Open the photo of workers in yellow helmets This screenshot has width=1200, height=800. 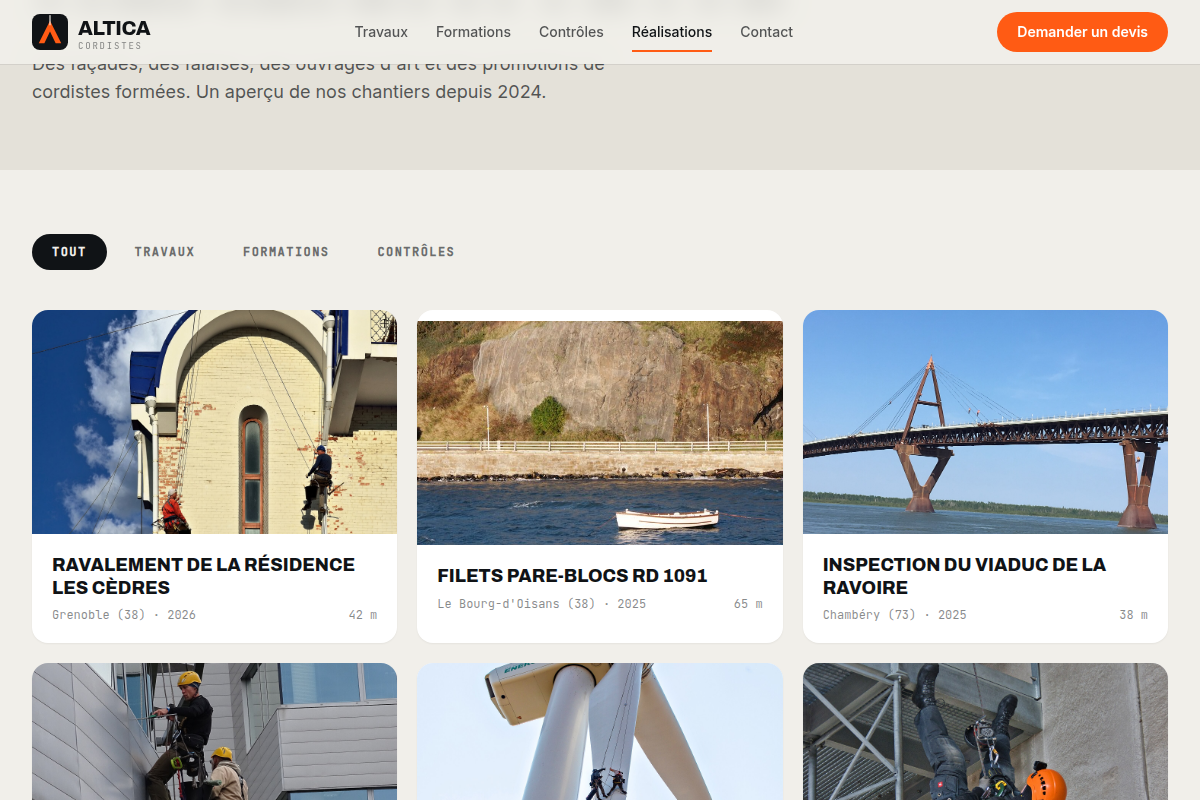(x=214, y=732)
